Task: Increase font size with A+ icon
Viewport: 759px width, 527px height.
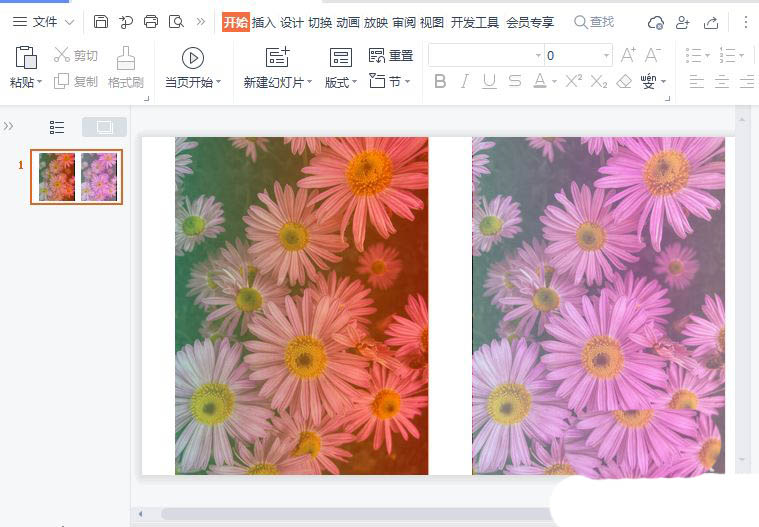Action: point(628,55)
